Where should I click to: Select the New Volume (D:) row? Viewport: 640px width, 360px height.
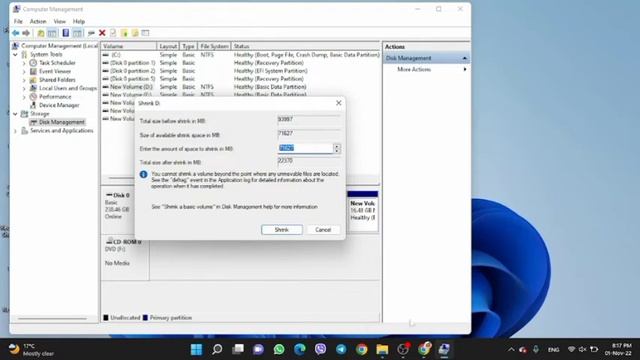pyautogui.click(x=241, y=87)
